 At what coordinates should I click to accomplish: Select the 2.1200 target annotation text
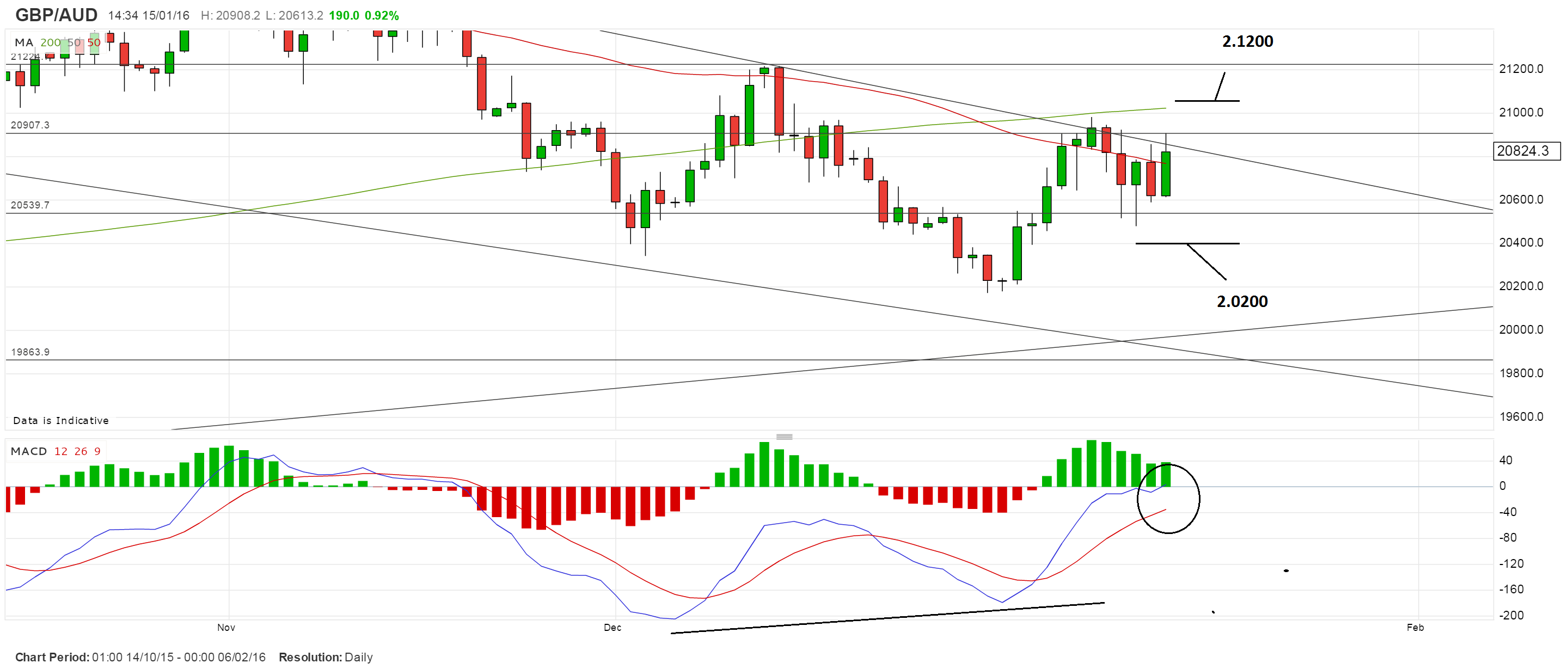coord(1247,41)
